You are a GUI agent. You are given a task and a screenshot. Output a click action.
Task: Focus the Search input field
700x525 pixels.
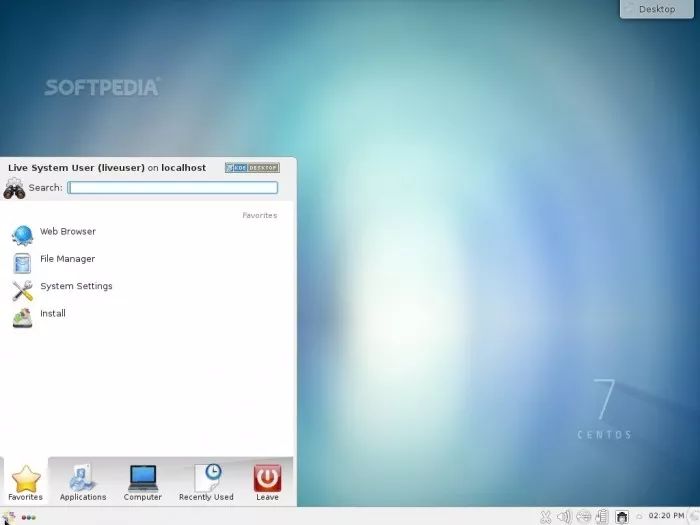(173, 188)
